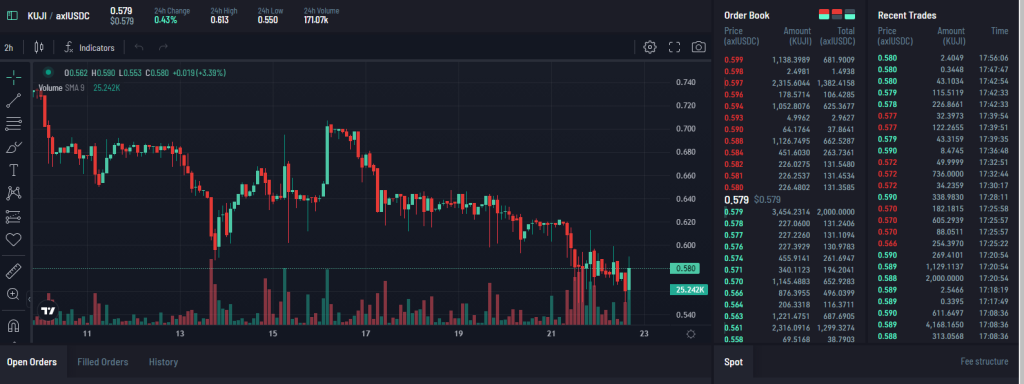
Task: Open chart settings gear
Action: (x=650, y=47)
